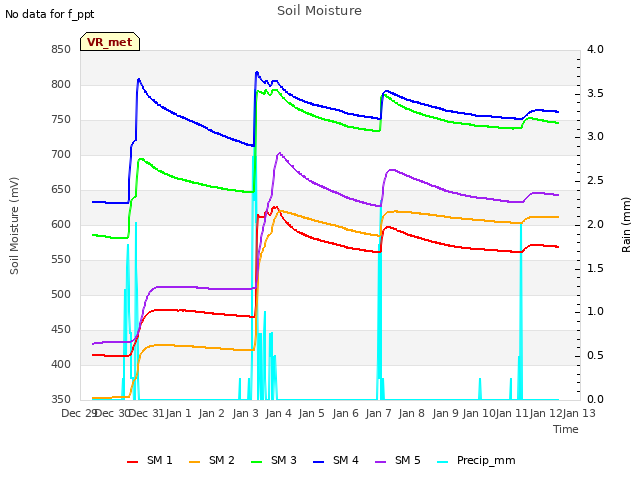Click the Jan 1 x-axis tick label
The height and width of the screenshot is (480, 640).
[x=178, y=413]
